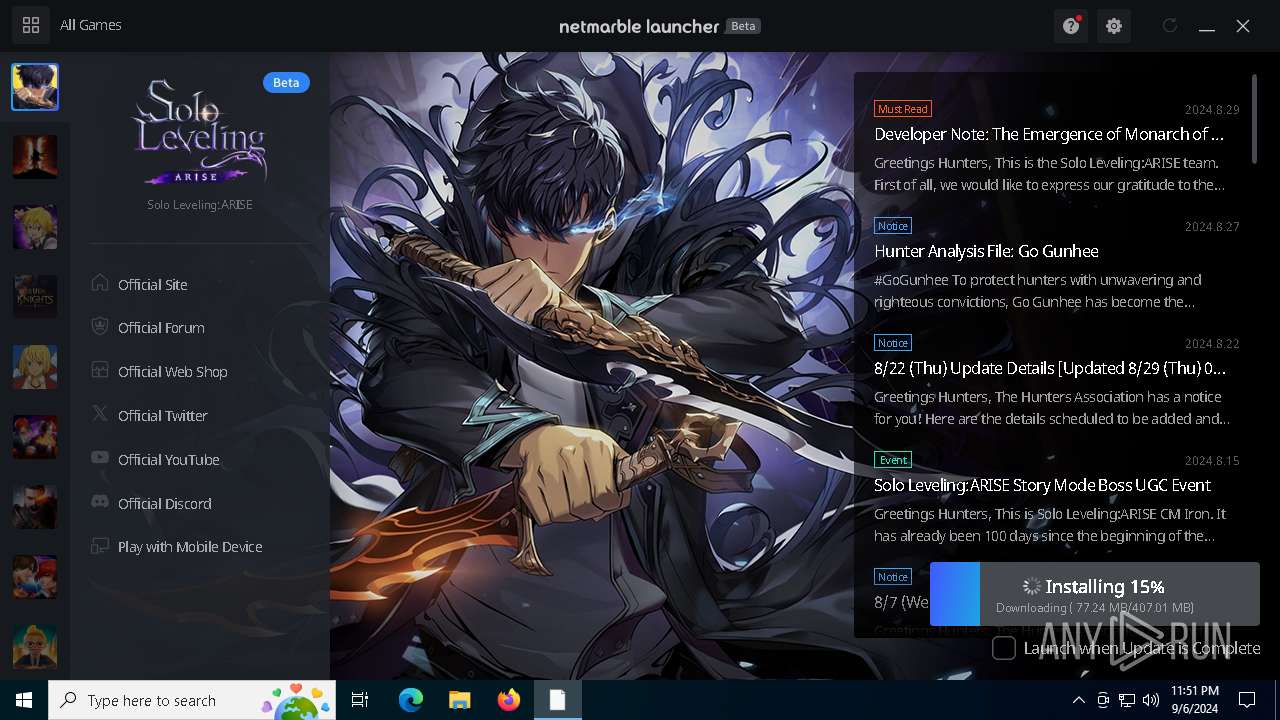Viewport: 1280px width, 720px height.
Task: Open Official Discord link
Action: coord(165,504)
